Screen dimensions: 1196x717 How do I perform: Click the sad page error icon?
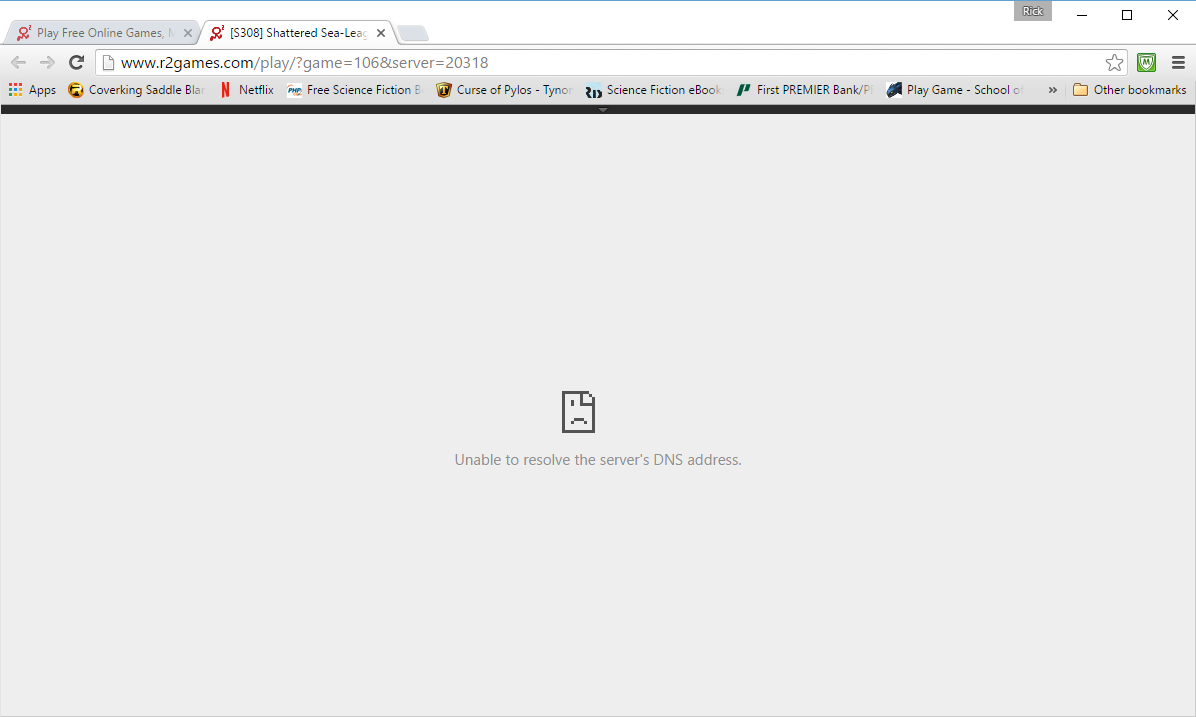click(578, 411)
